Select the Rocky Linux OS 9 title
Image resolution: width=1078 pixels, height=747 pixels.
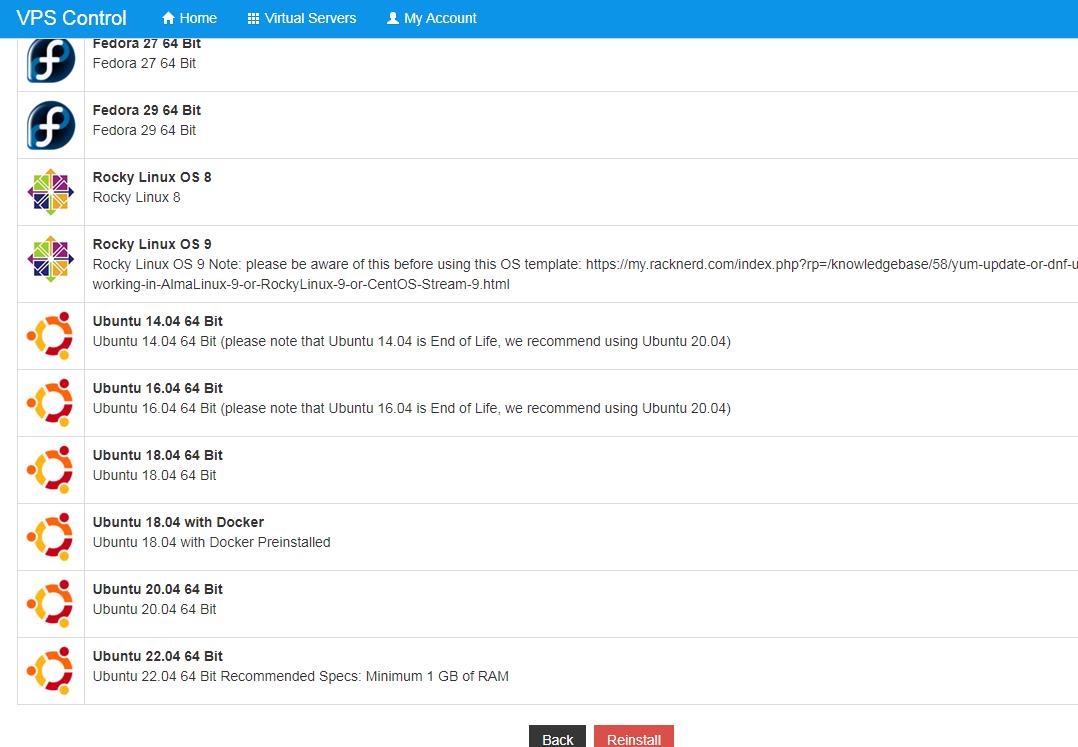[152, 244]
